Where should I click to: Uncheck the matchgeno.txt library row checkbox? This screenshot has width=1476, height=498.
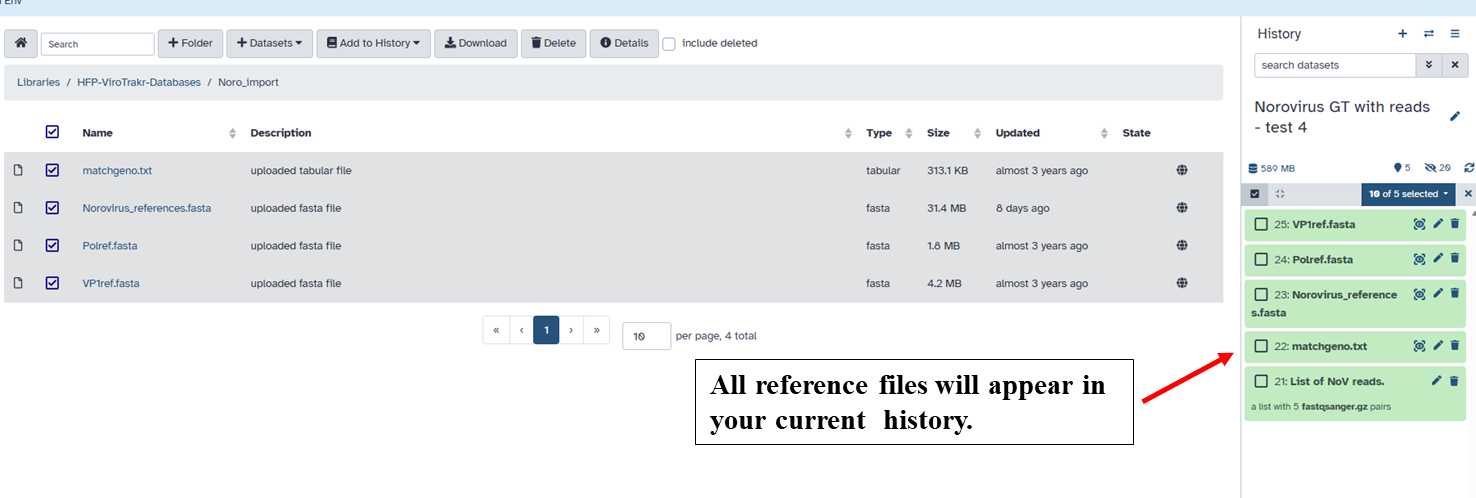[x=53, y=171]
